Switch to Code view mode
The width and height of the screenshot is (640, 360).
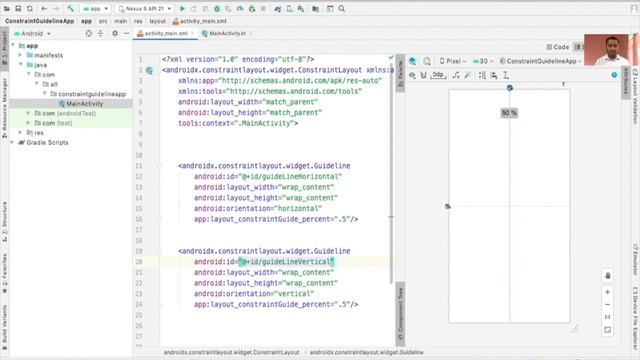coord(558,47)
